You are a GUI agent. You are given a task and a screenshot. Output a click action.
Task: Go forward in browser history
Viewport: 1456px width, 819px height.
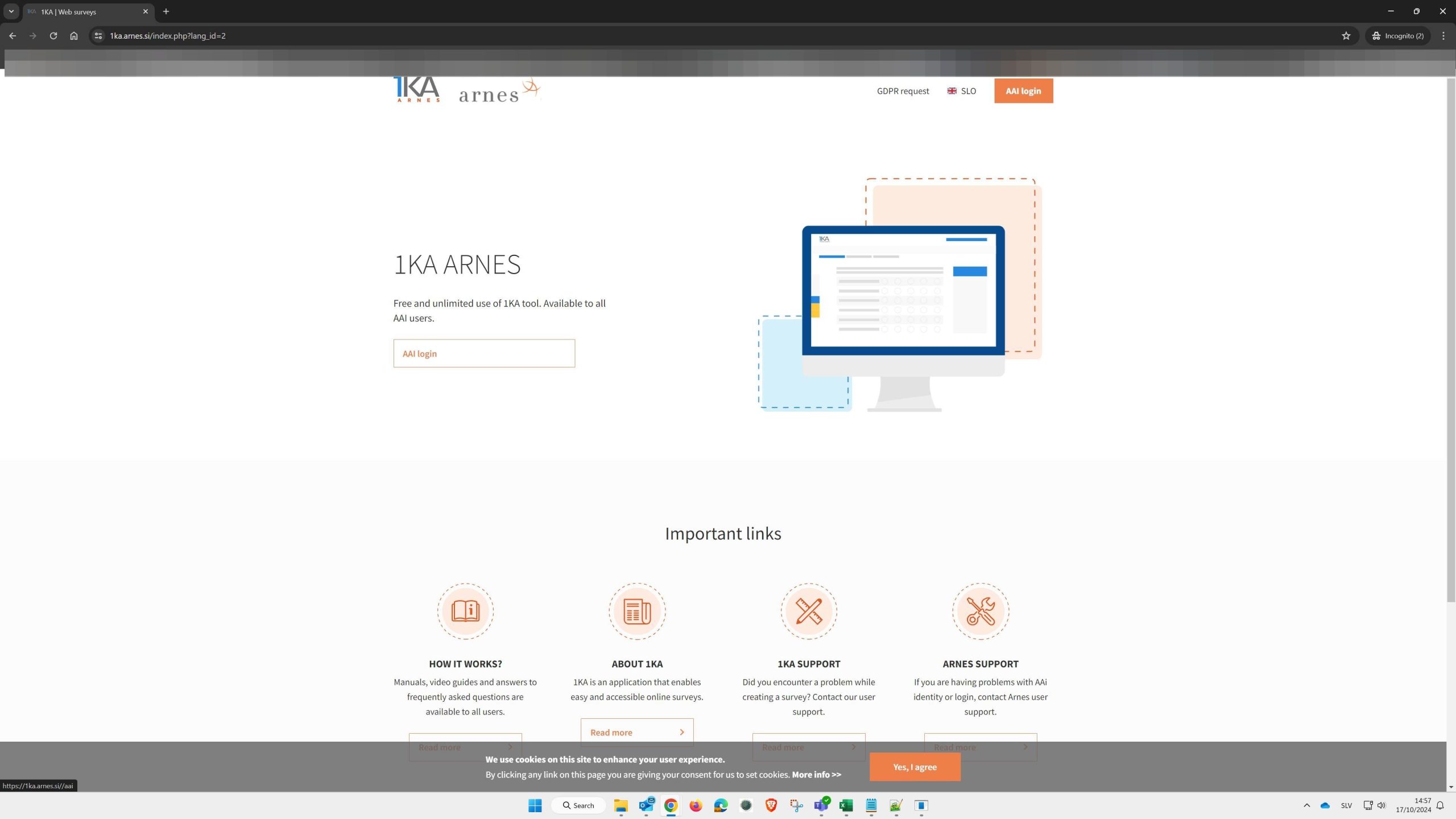pos(32,36)
